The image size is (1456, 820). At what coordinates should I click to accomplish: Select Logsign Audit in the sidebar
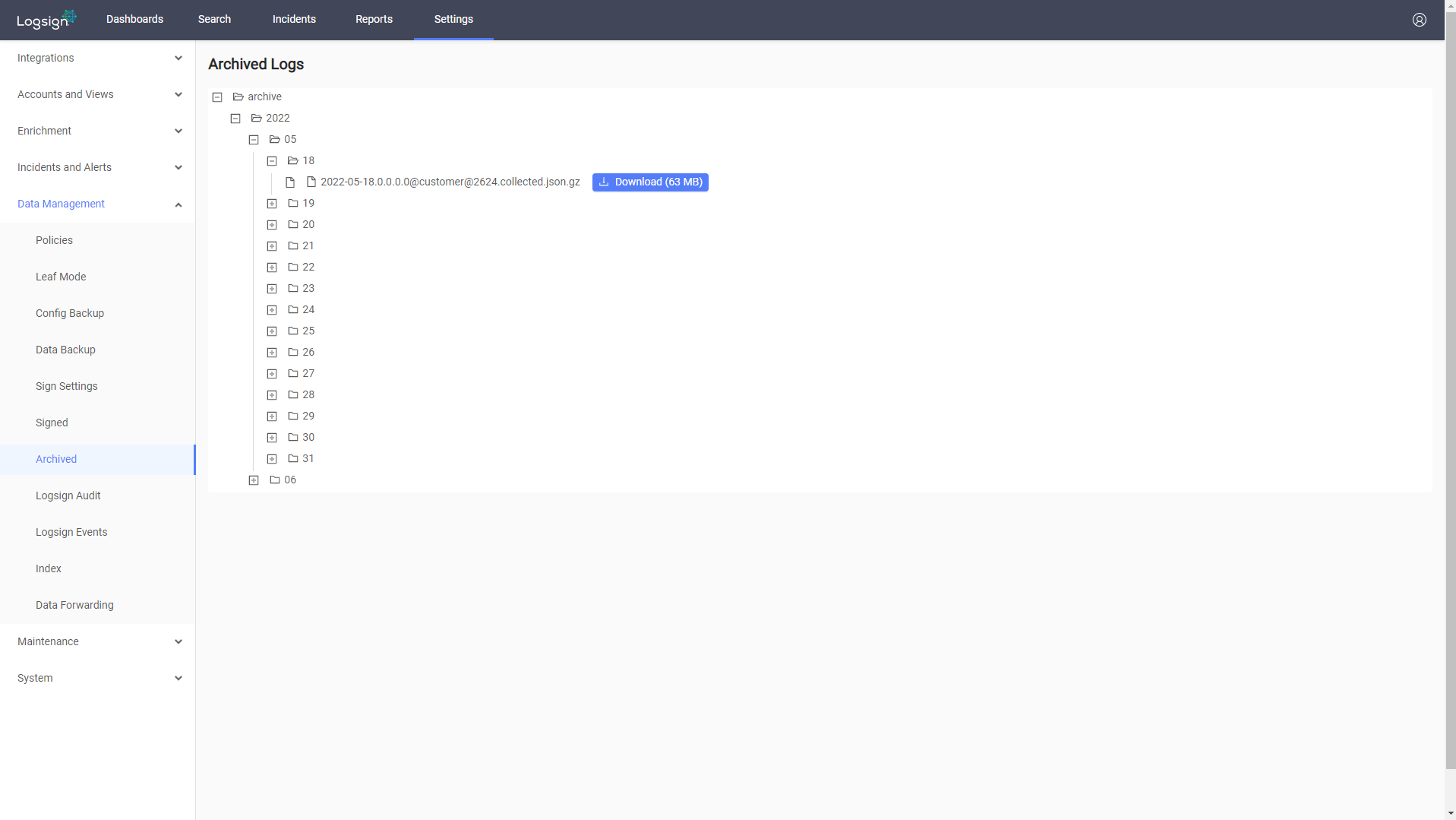pyautogui.click(x=68, y=495)
